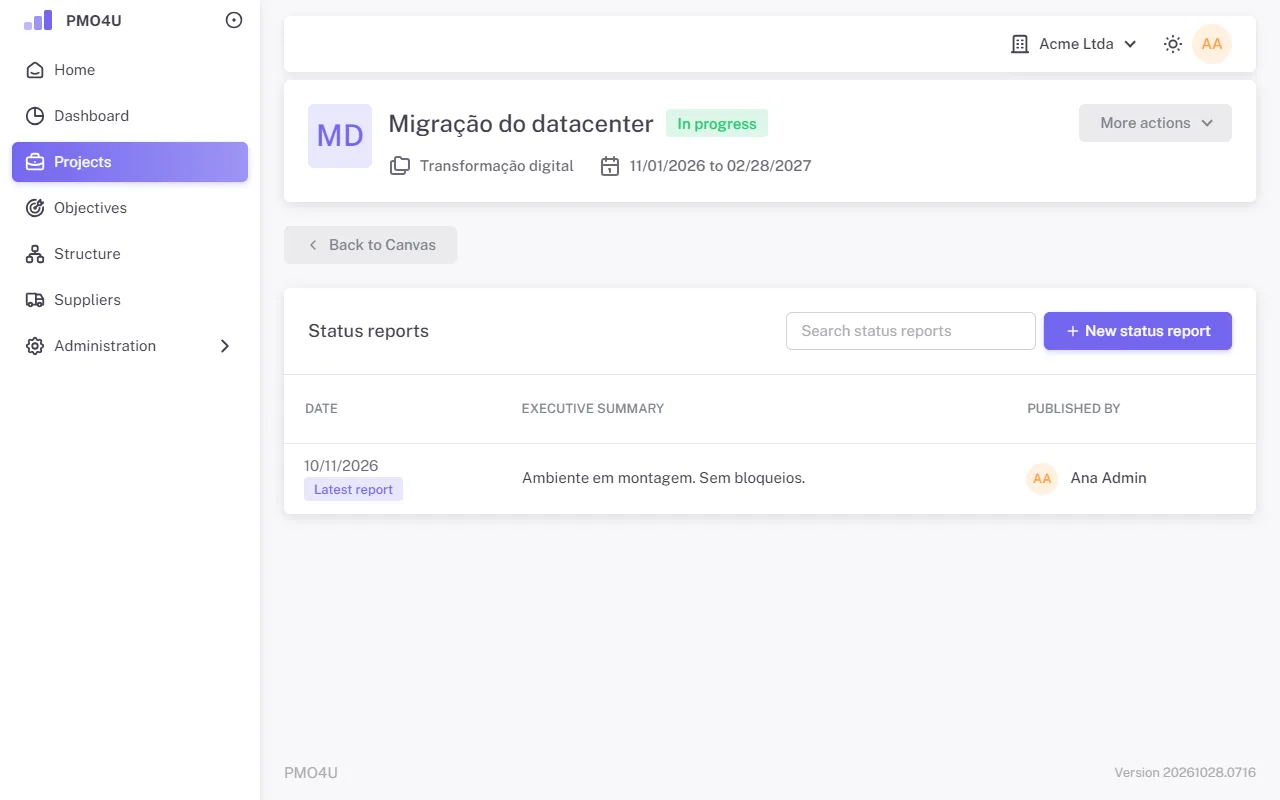Click the Transformação digital portfolio icon

click(x=400, y=166)
